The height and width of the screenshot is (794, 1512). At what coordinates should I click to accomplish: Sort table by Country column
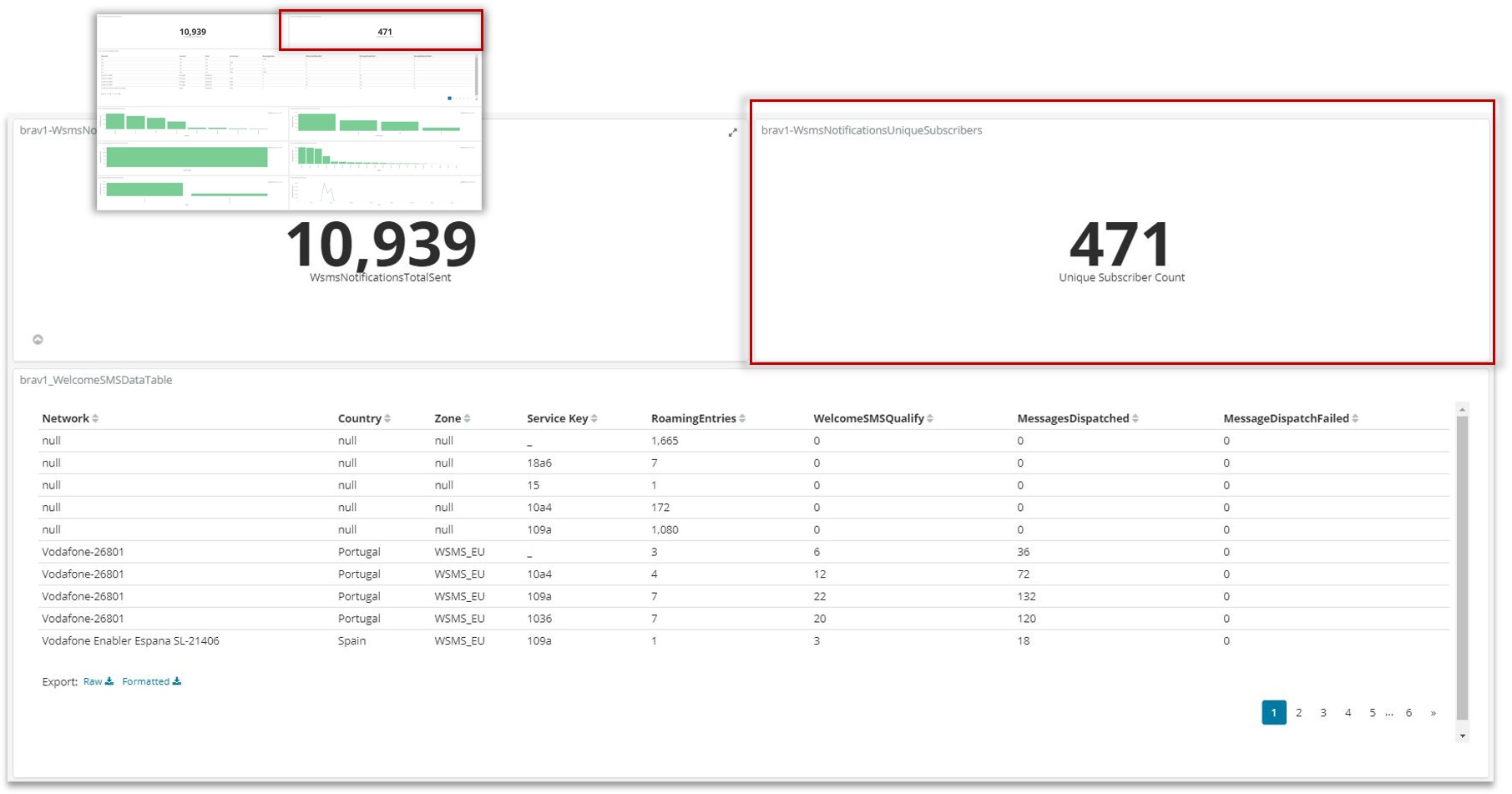[387, 419]
